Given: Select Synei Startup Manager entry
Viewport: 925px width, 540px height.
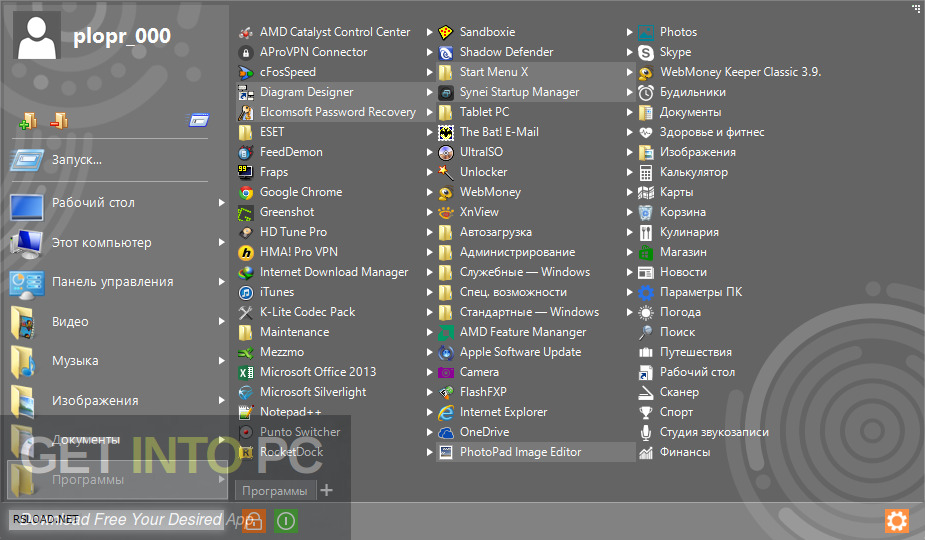Looking at the screenshot, I should click(x=536, y=92).
